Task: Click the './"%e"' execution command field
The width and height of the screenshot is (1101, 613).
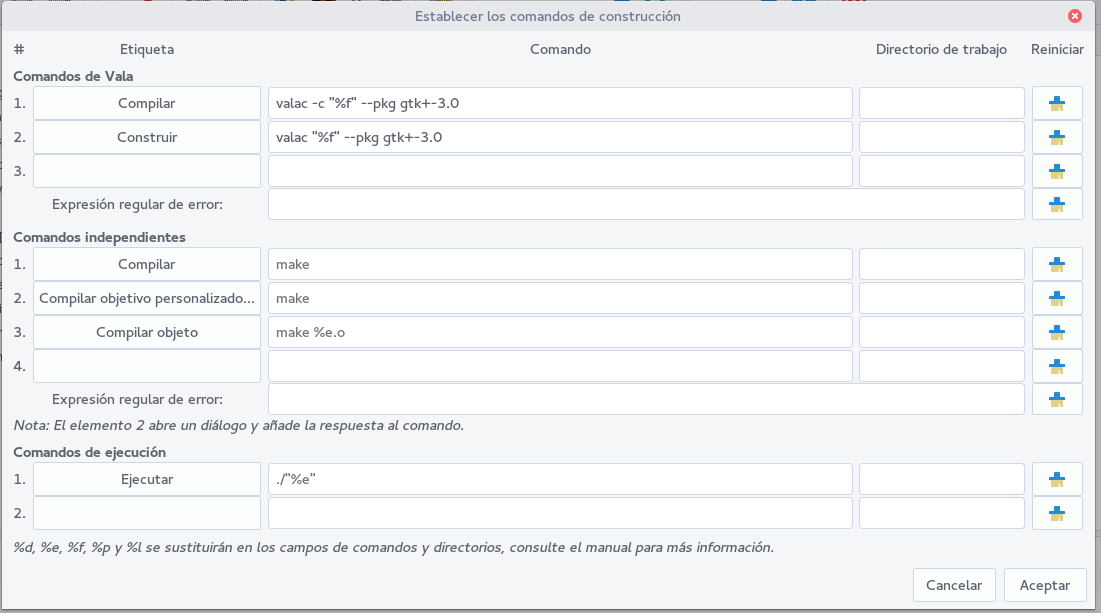Action: click(x=560, y=479)
